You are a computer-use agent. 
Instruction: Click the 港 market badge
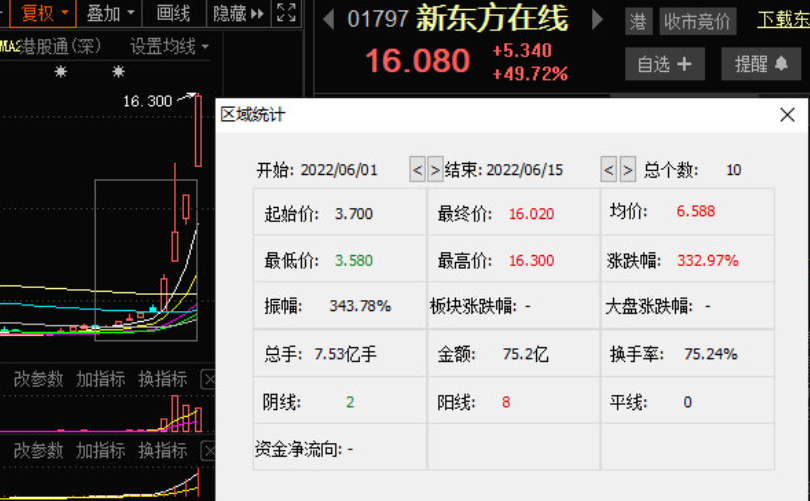pyautogui.click(x=638, y=21)
